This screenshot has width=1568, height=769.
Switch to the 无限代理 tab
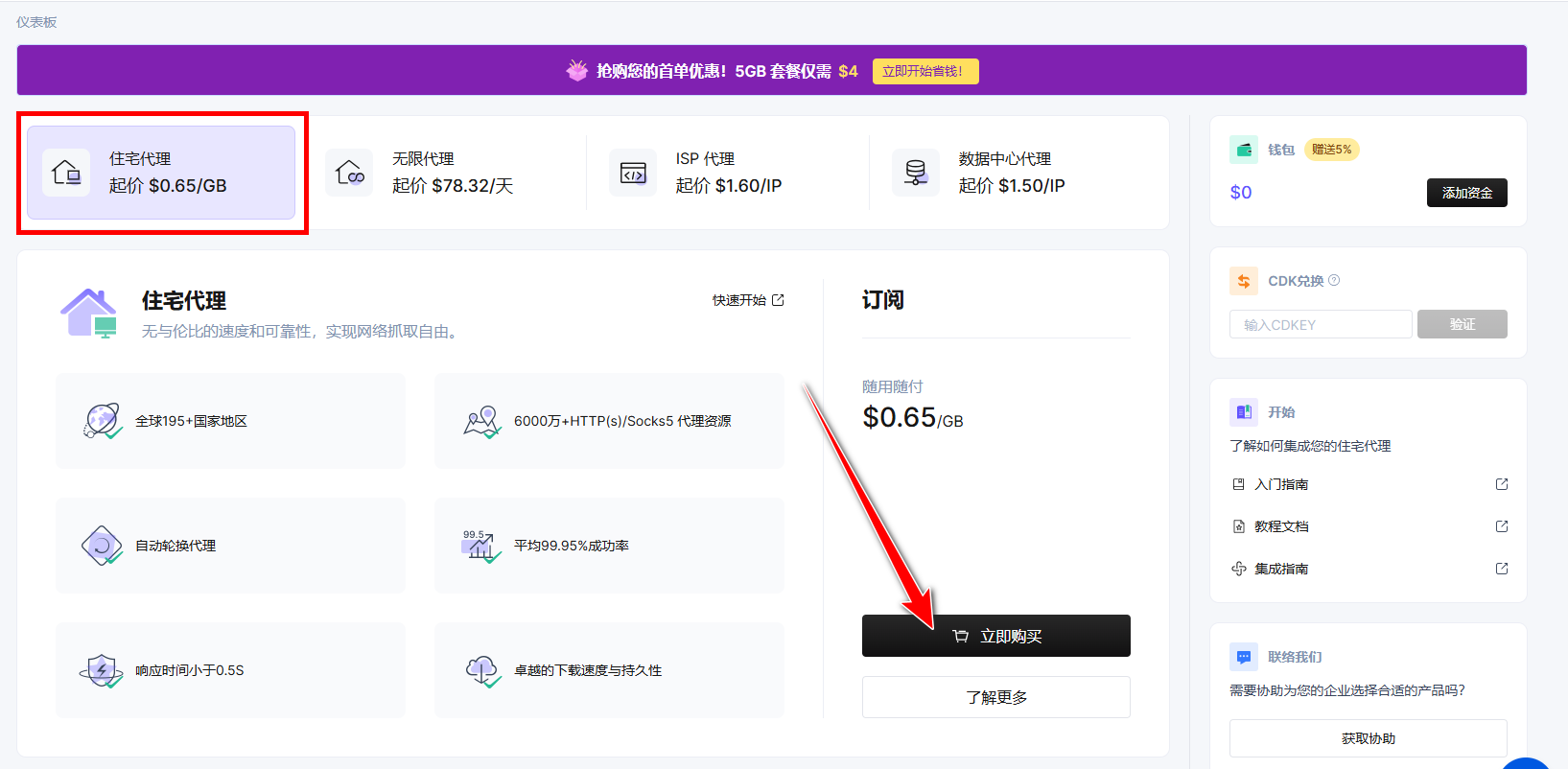tap(445, 173)
